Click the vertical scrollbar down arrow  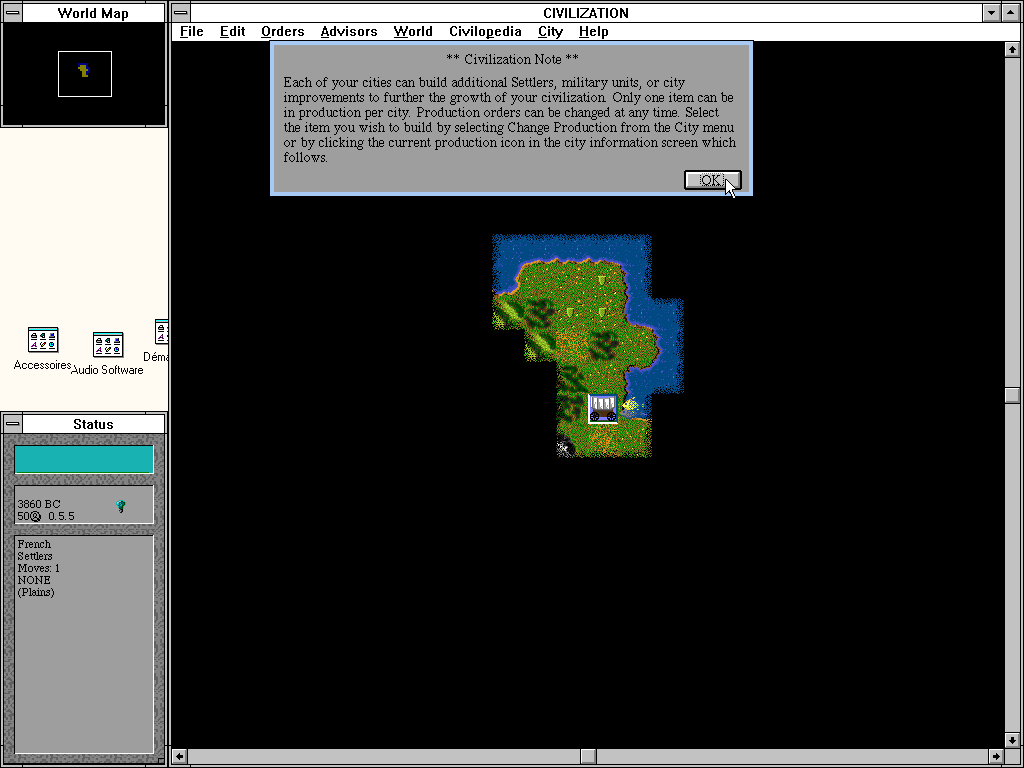tap(1012, 740)
